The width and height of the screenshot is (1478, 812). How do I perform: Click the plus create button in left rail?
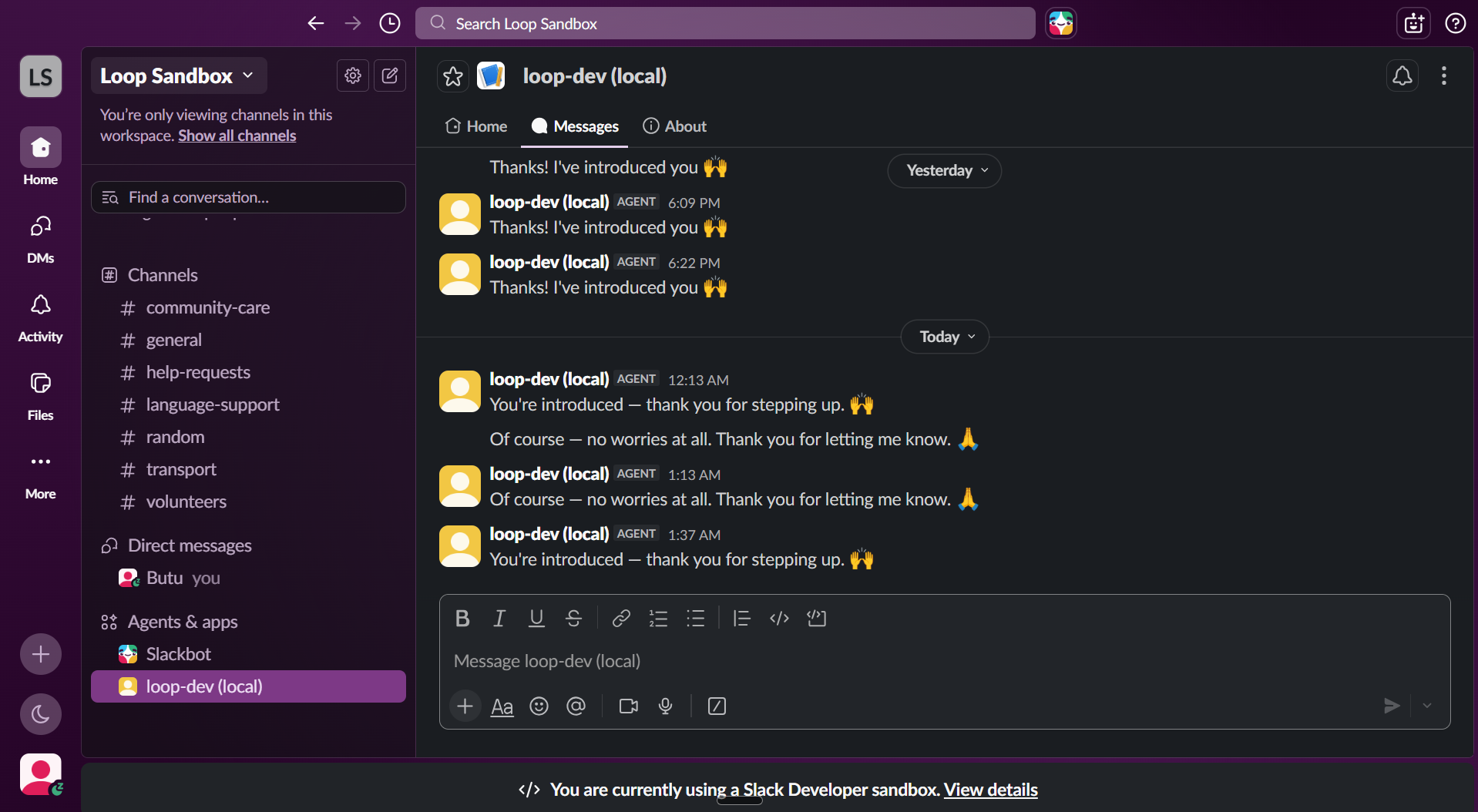41,654
